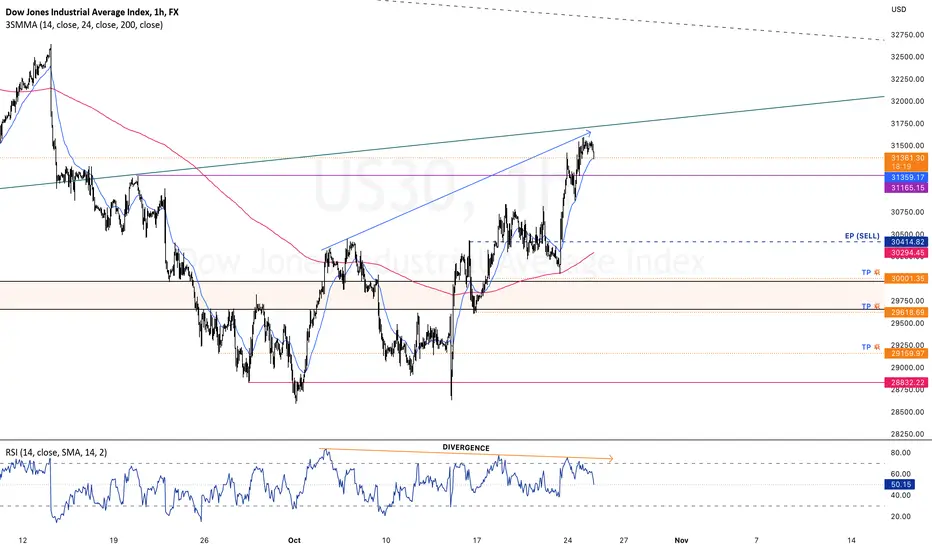Image resolution: width=932 pixels, height=550 pixels.
Task: Click the RSI axis value 40.00
Action: 900,495
